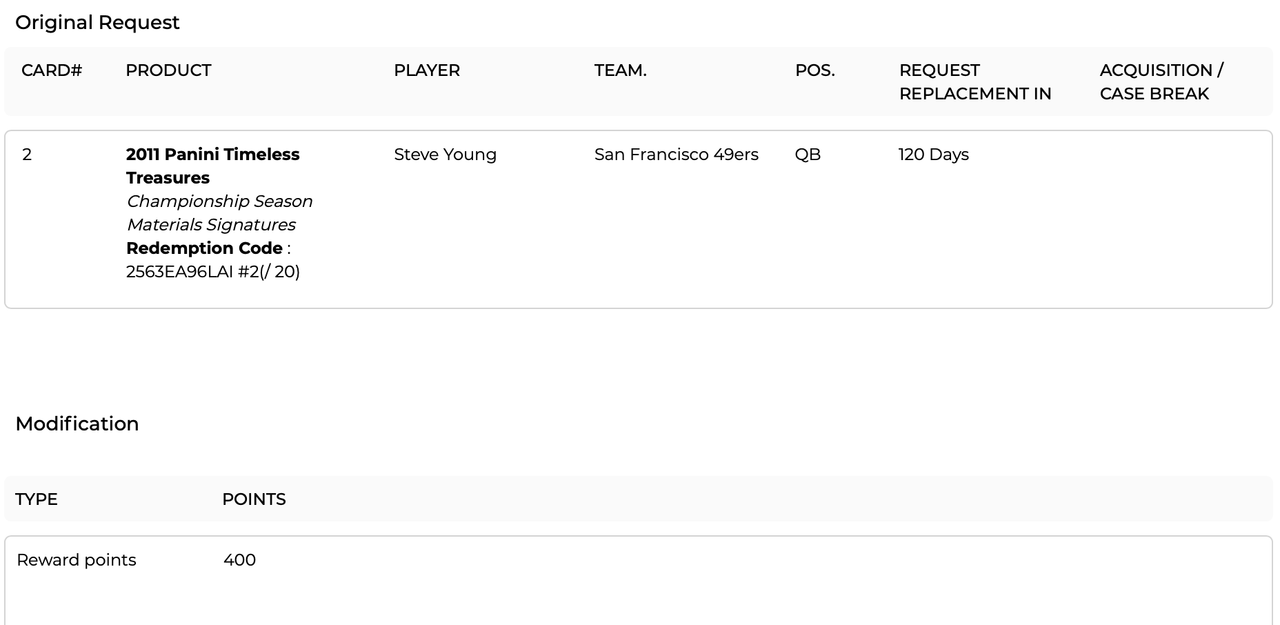Click the Original Request heading
Screen dimensions: 1280x625
pyautogui.click(x=97, y=22)
